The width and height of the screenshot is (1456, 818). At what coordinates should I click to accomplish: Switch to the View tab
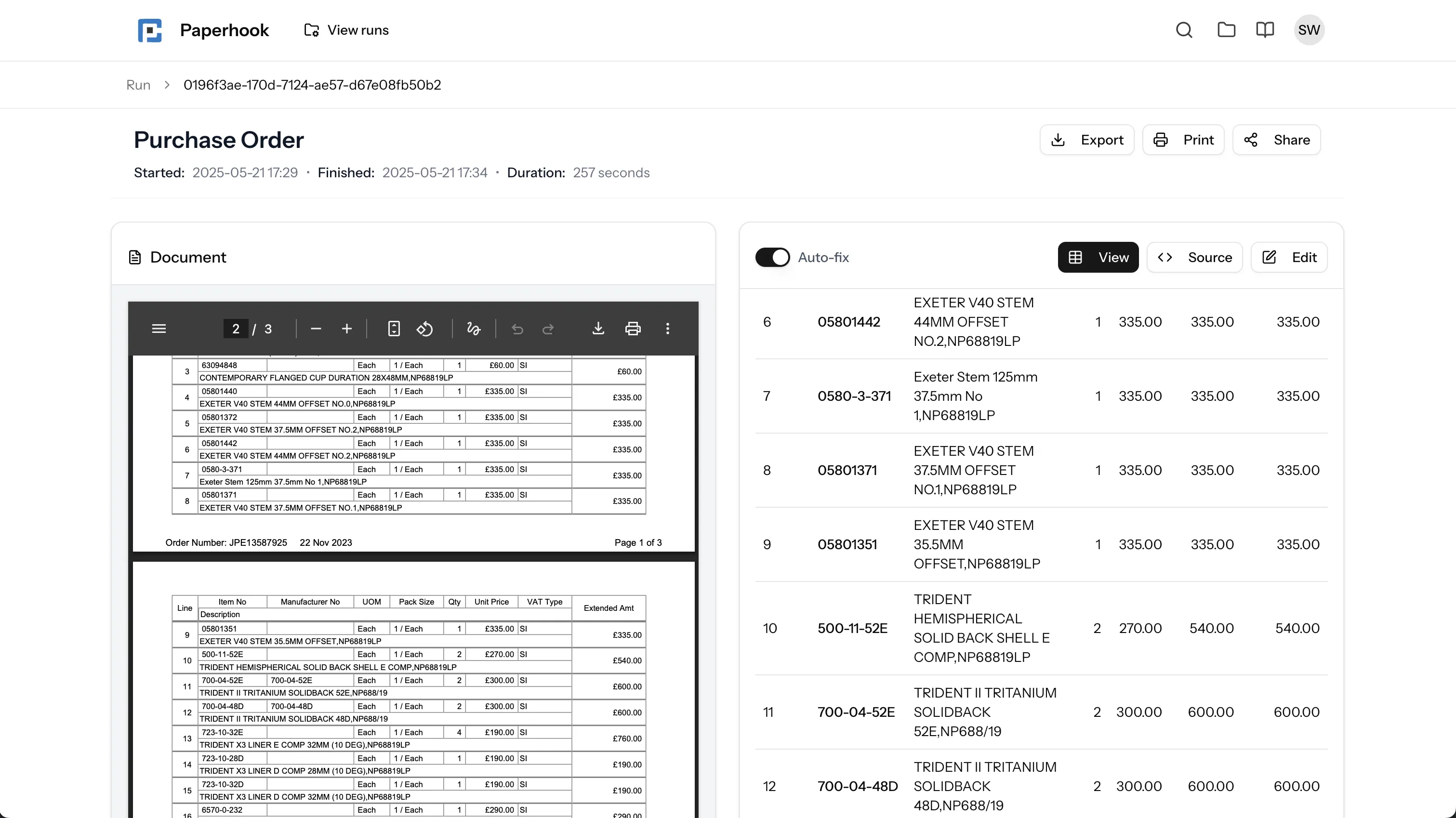pyautogui.click(x=1098, y=257)
